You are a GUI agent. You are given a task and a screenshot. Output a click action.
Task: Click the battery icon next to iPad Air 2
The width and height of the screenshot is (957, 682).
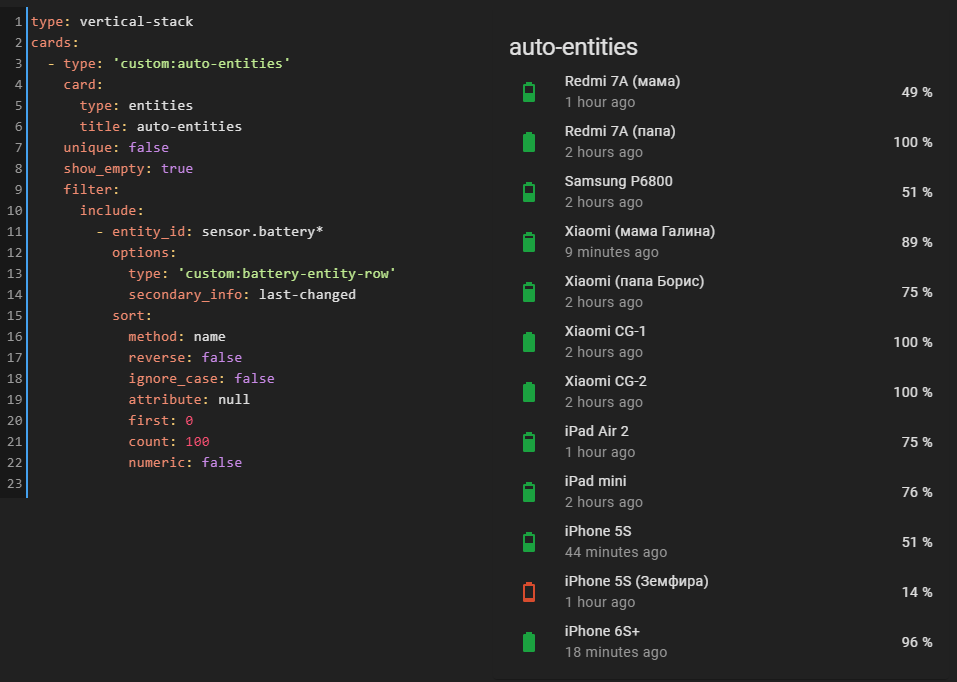(x=528, y=441)
